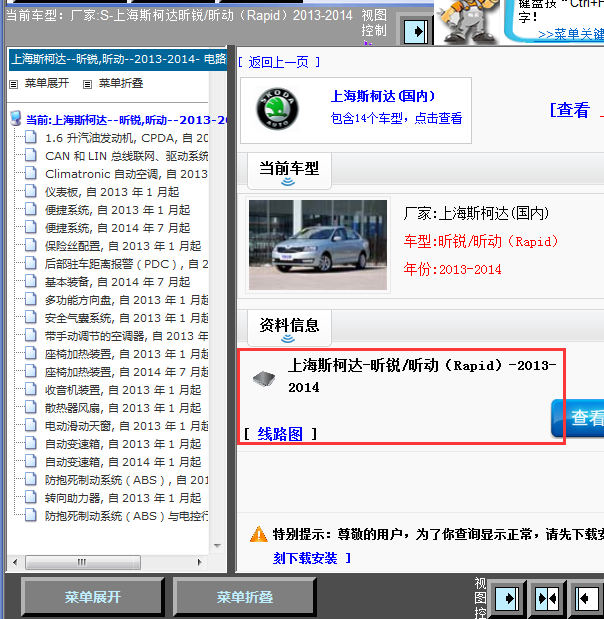Open 防抱死制动系统（ABS）, 自 201 entry
604x619 pixels.
[126, 480]
